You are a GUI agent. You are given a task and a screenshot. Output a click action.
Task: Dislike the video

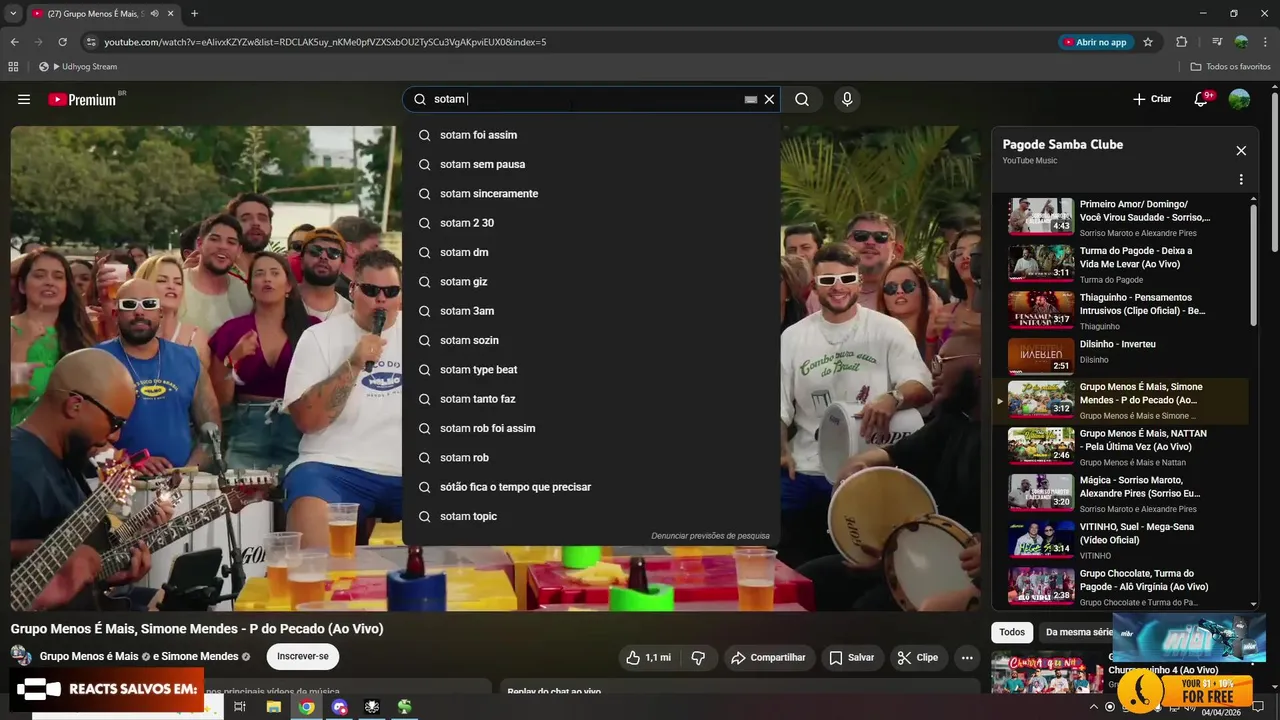coord(698,657)
